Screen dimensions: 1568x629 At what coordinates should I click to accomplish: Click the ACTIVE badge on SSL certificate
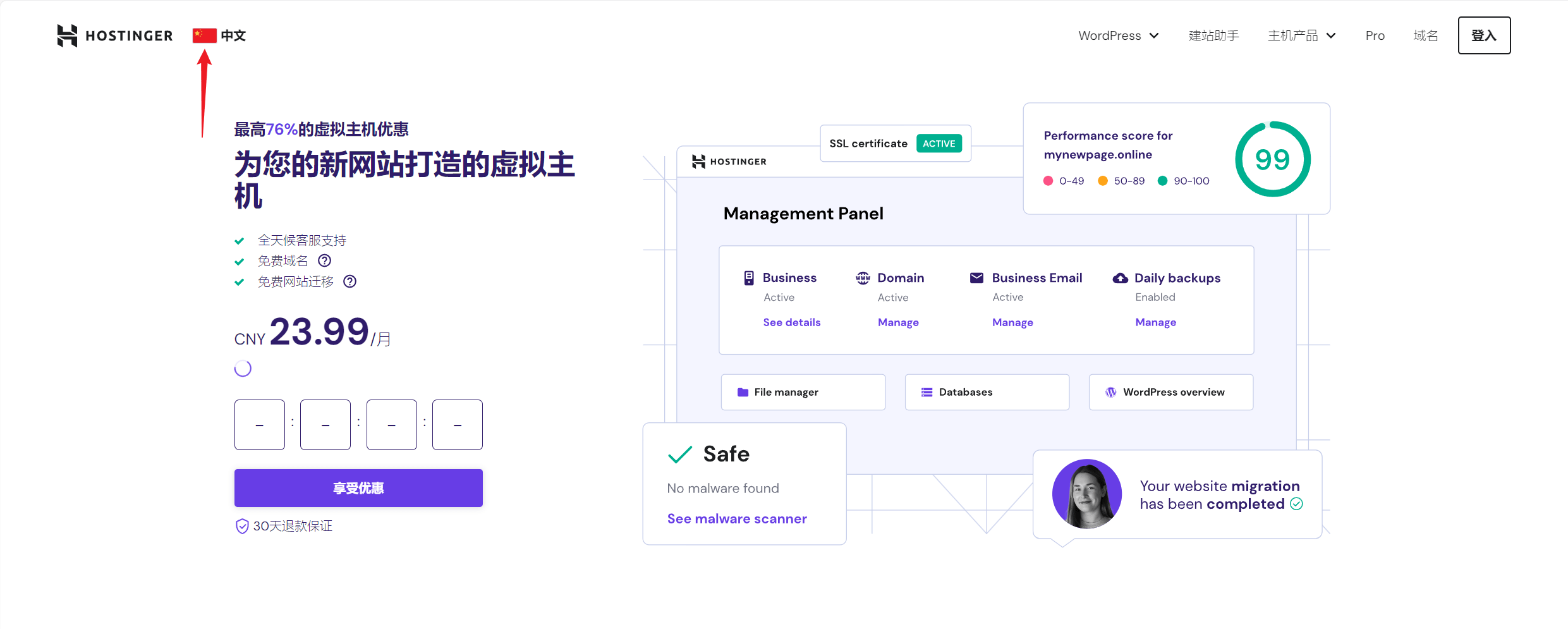click(x=939, y=144)
